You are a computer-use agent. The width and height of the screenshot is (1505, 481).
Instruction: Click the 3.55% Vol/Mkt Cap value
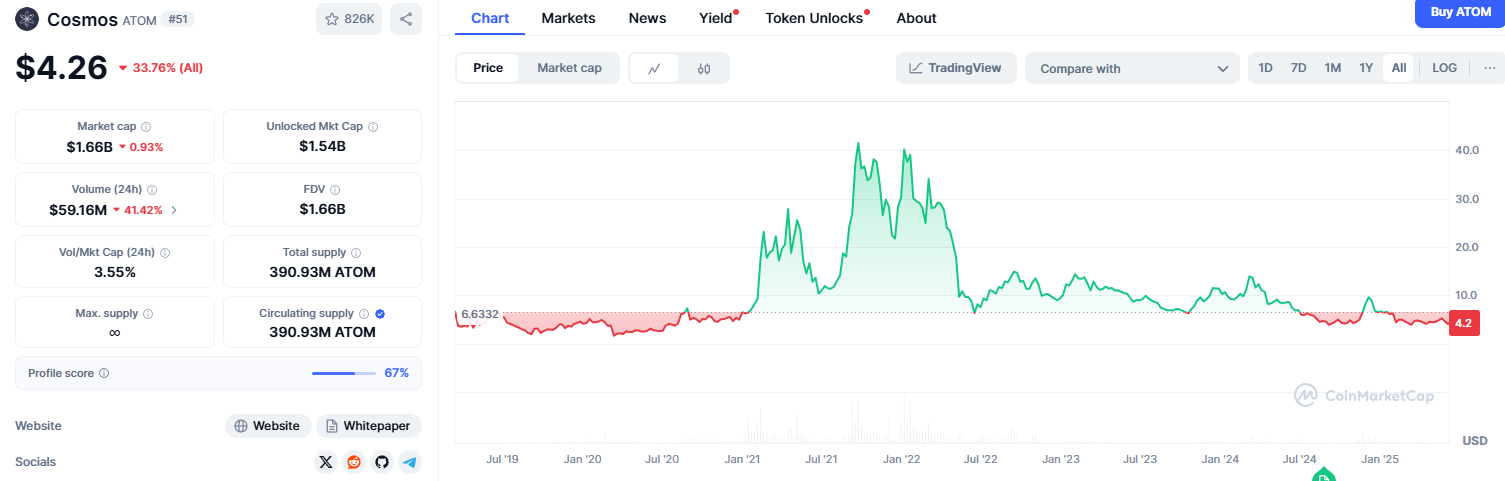tap(115, 272)
